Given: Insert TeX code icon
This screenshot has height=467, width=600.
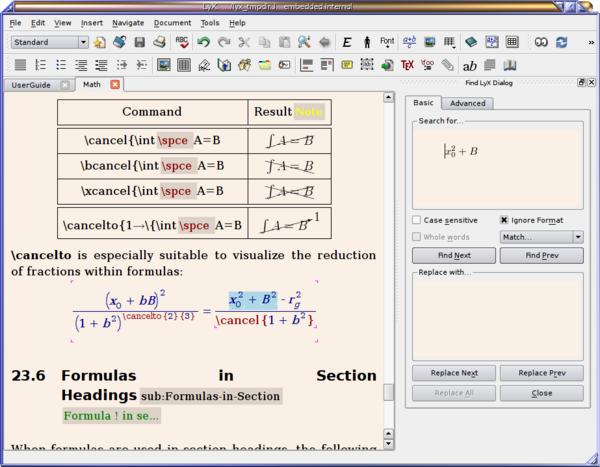Looking at the screenshot, I should click(x=407, y=65).
